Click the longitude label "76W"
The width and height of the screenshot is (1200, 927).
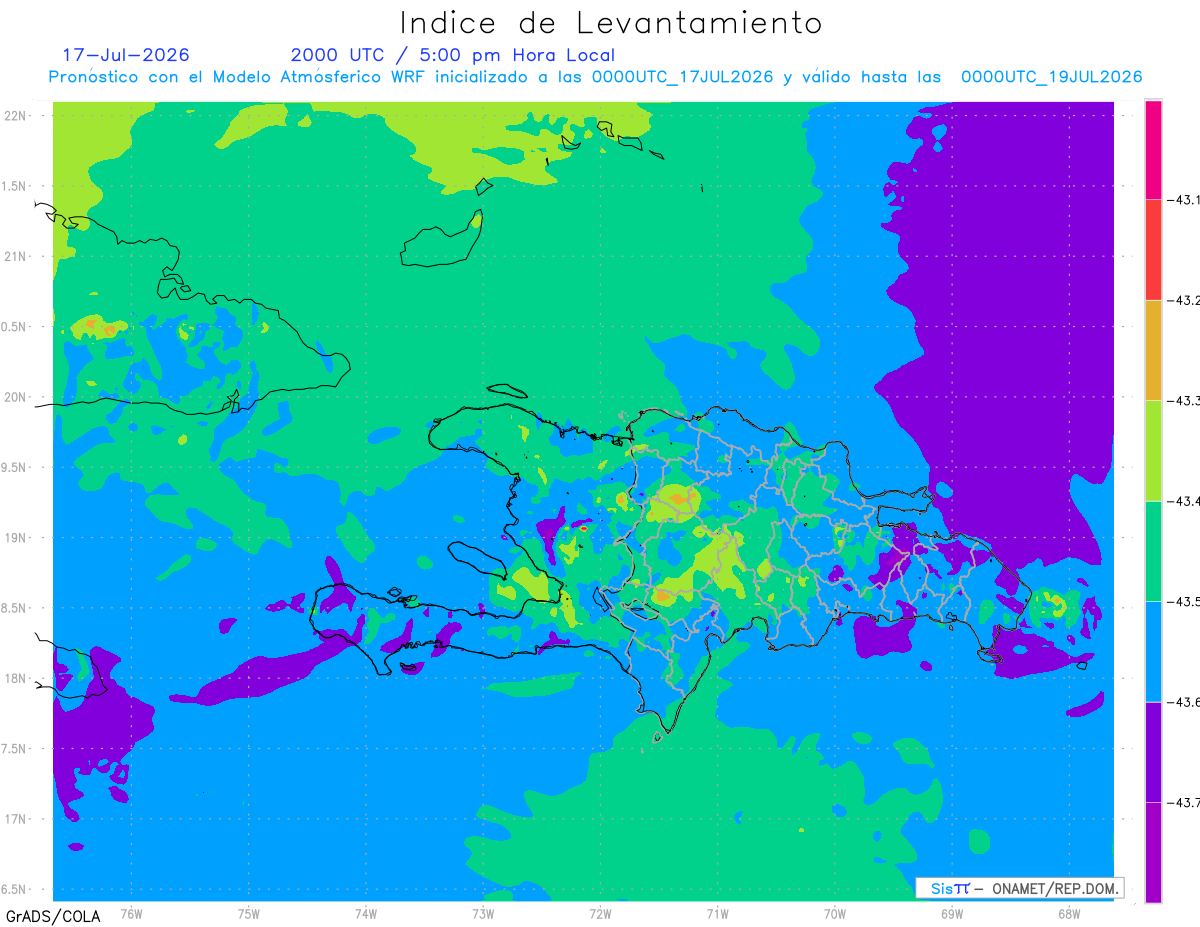pyautogui.click(x=131, y=913)
